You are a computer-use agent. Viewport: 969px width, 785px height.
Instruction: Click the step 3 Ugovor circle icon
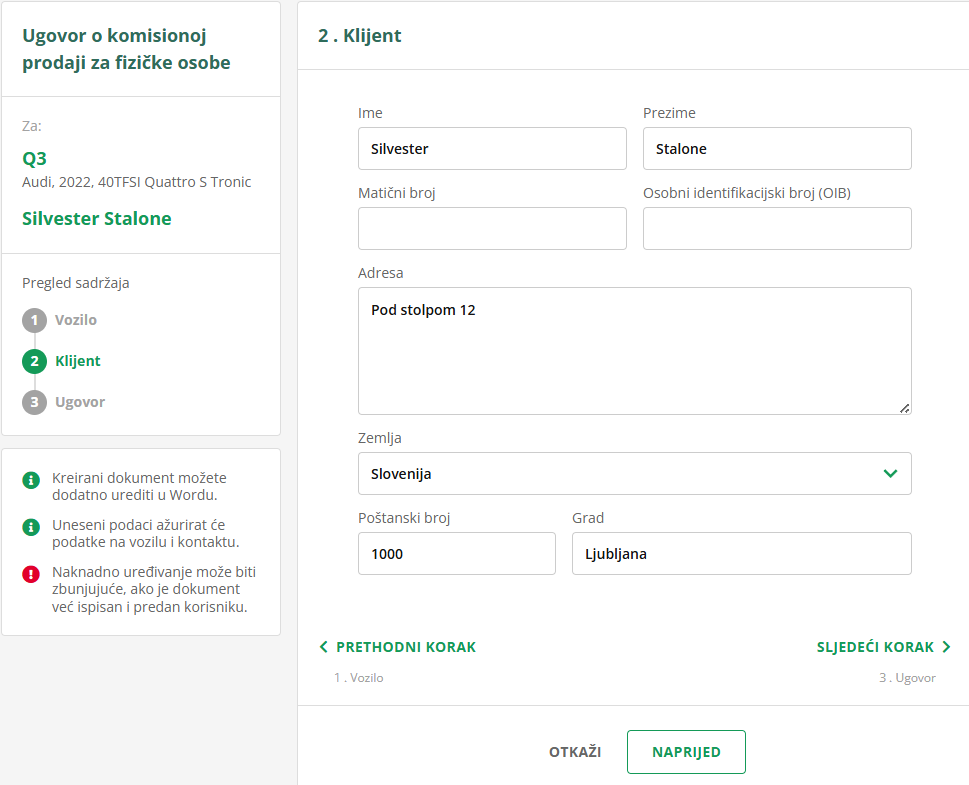coord(34,402)
